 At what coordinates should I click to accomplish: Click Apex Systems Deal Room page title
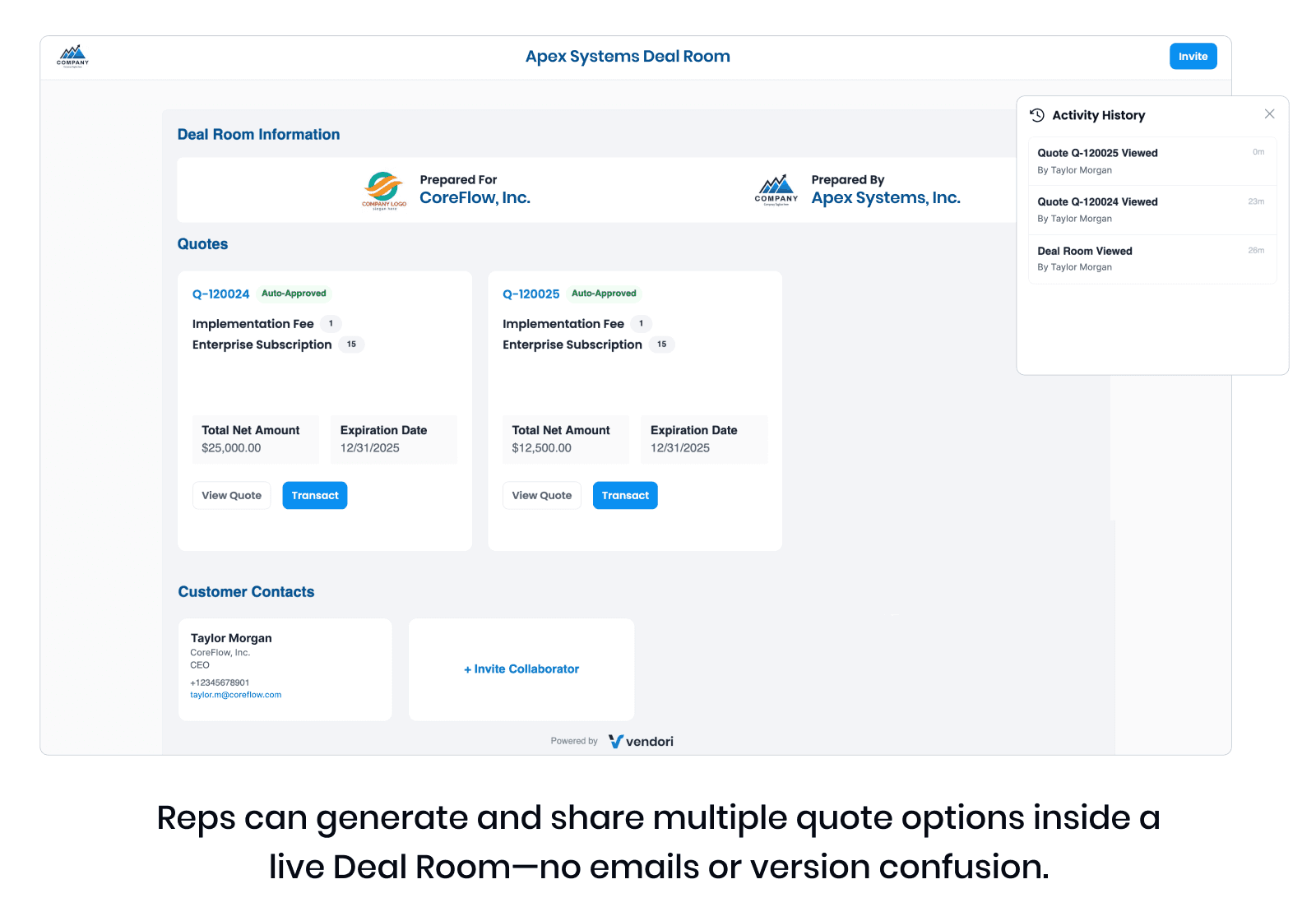628,57
